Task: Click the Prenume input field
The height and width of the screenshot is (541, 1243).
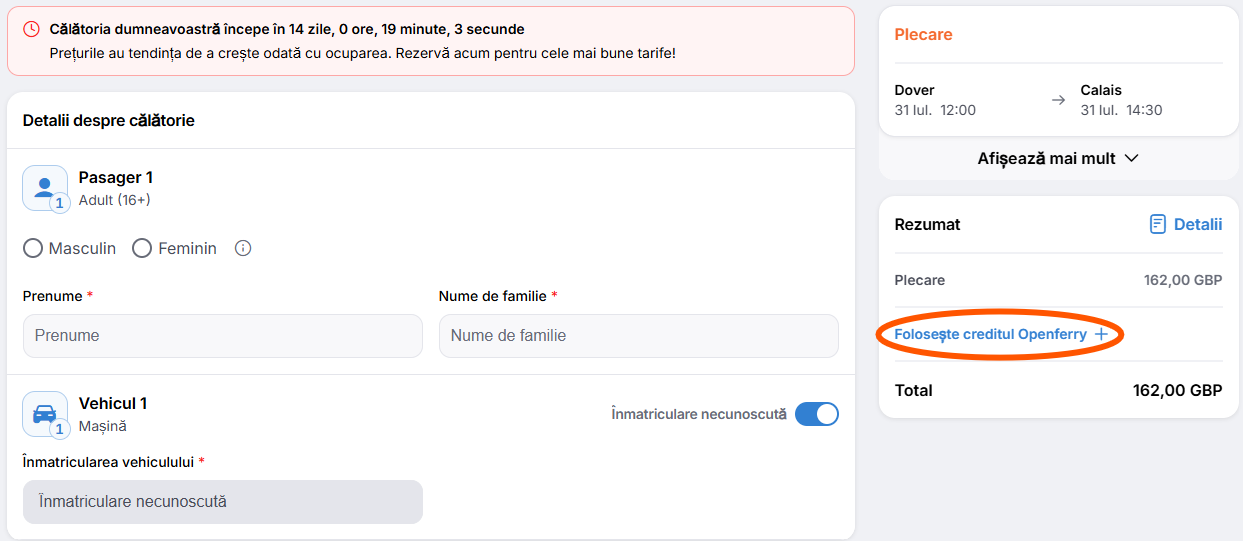Action: click(x=223, y=336)
